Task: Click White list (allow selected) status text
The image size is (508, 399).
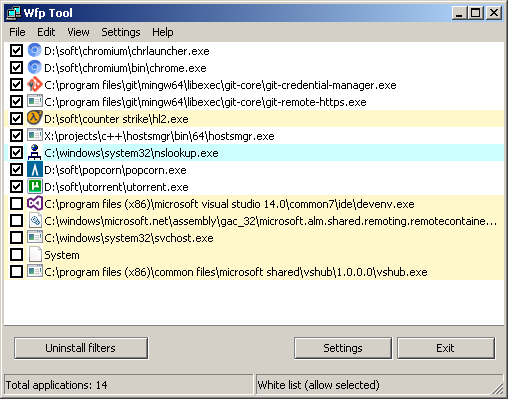Action: point(318,385)
